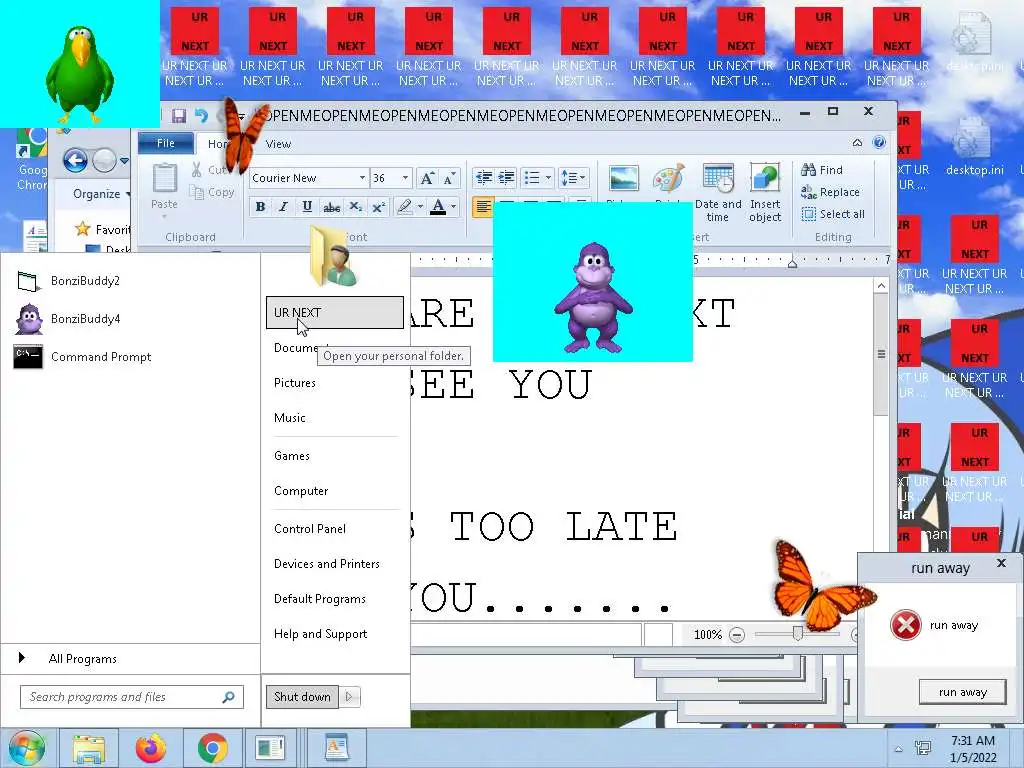1024x768 pixels.
Task: Click the text highlight color marker icon
Action: 405,207
